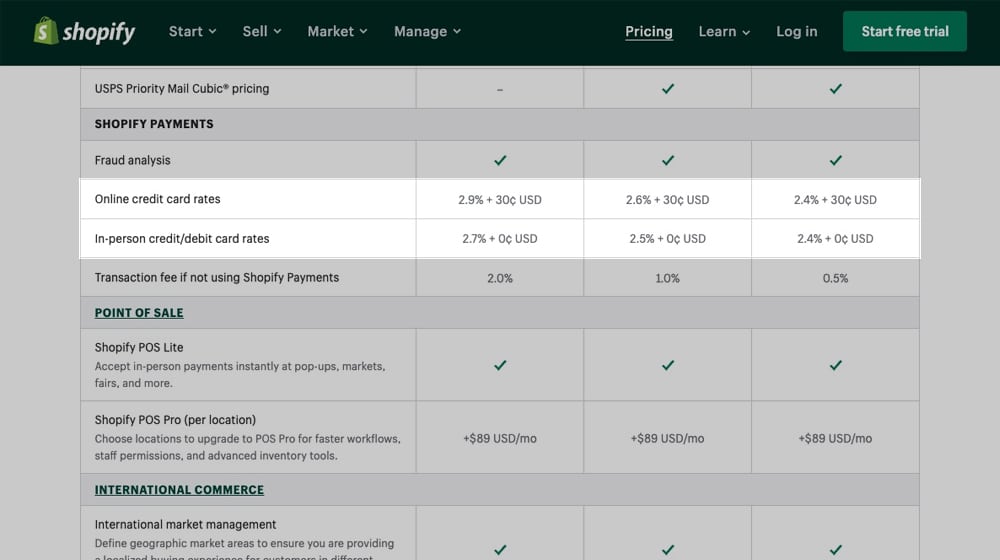Click 'Accept in-person payments instantly' description

coord(240,374)
